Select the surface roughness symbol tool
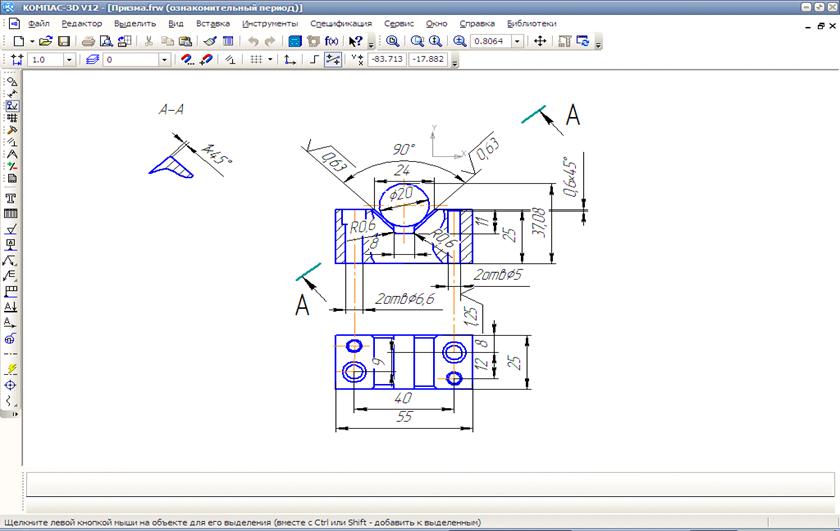Viewport: 840px width, 531px height. 11,229
